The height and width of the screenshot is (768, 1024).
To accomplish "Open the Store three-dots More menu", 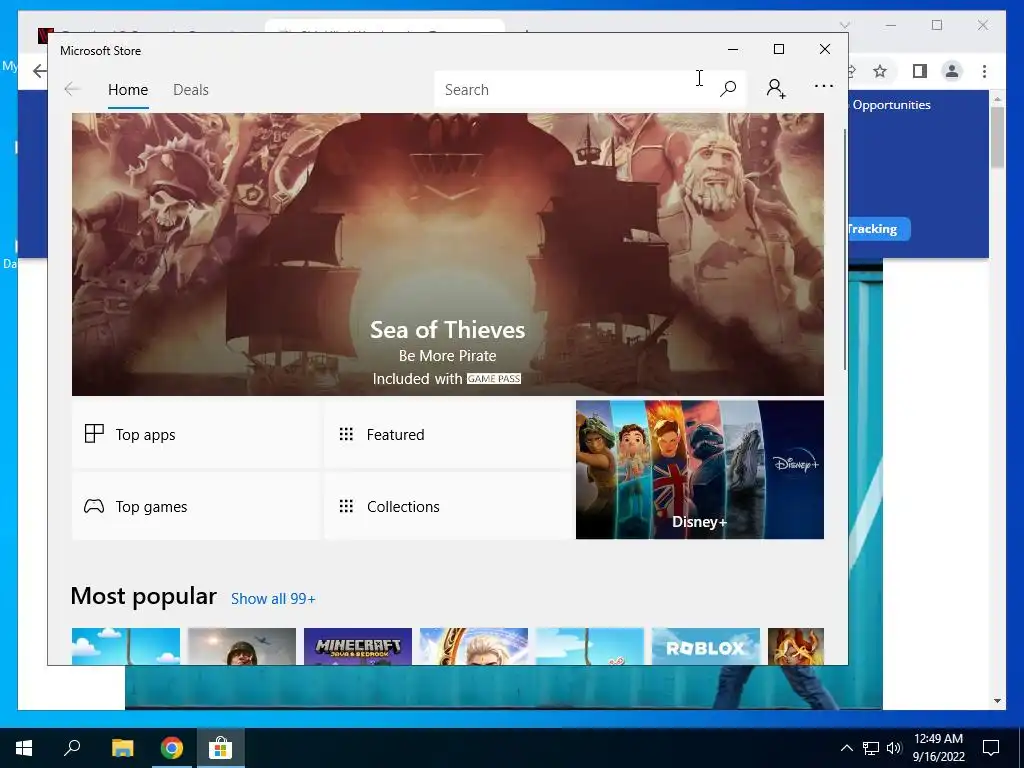I will tap(824, 86).
